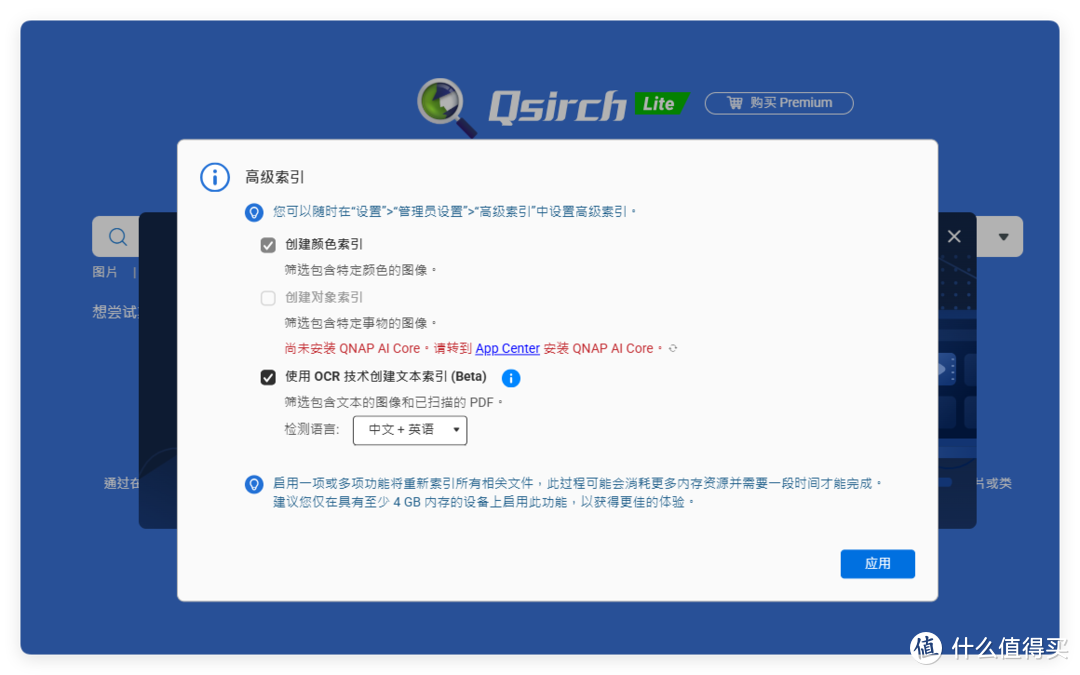The width and height of the screenshot is (1080, 675).
Task: Click the 高级索引 dialog title text
Action: pyautogui.click(x=275, y=177)
